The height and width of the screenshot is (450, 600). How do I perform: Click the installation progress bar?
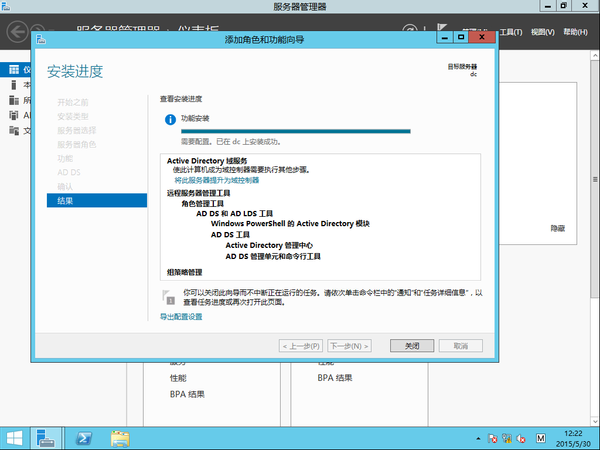(x=296, y=131)
